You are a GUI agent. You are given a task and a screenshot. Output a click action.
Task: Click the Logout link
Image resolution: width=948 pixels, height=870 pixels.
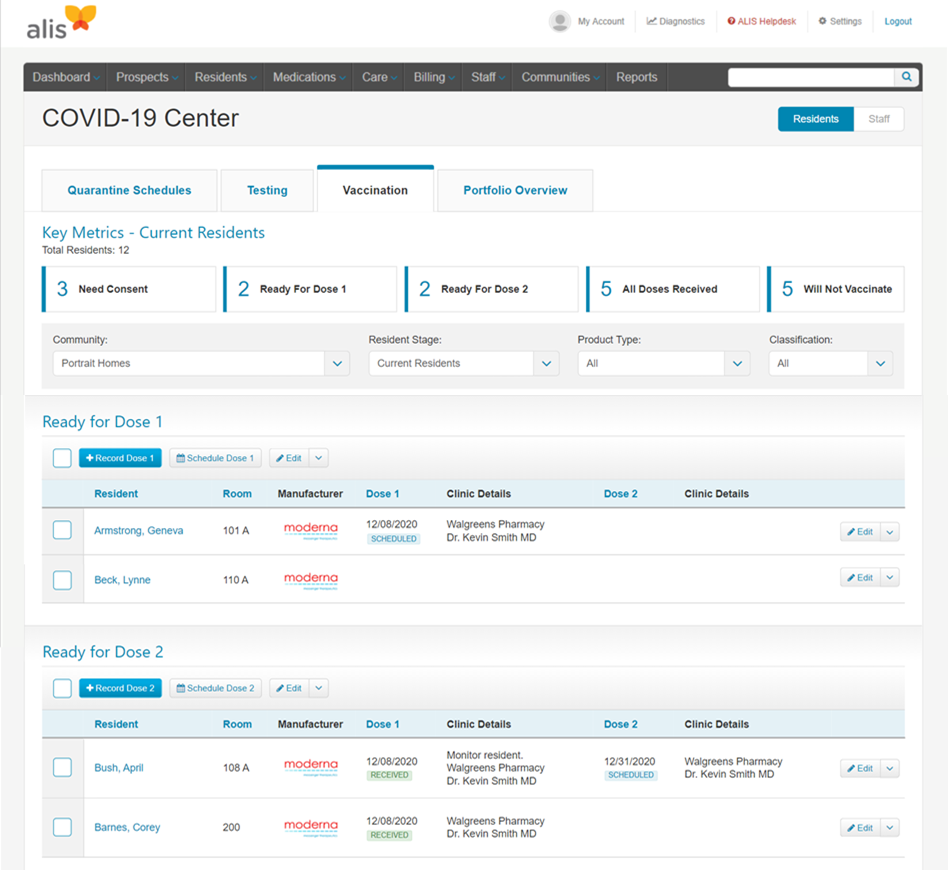(898, 21)
